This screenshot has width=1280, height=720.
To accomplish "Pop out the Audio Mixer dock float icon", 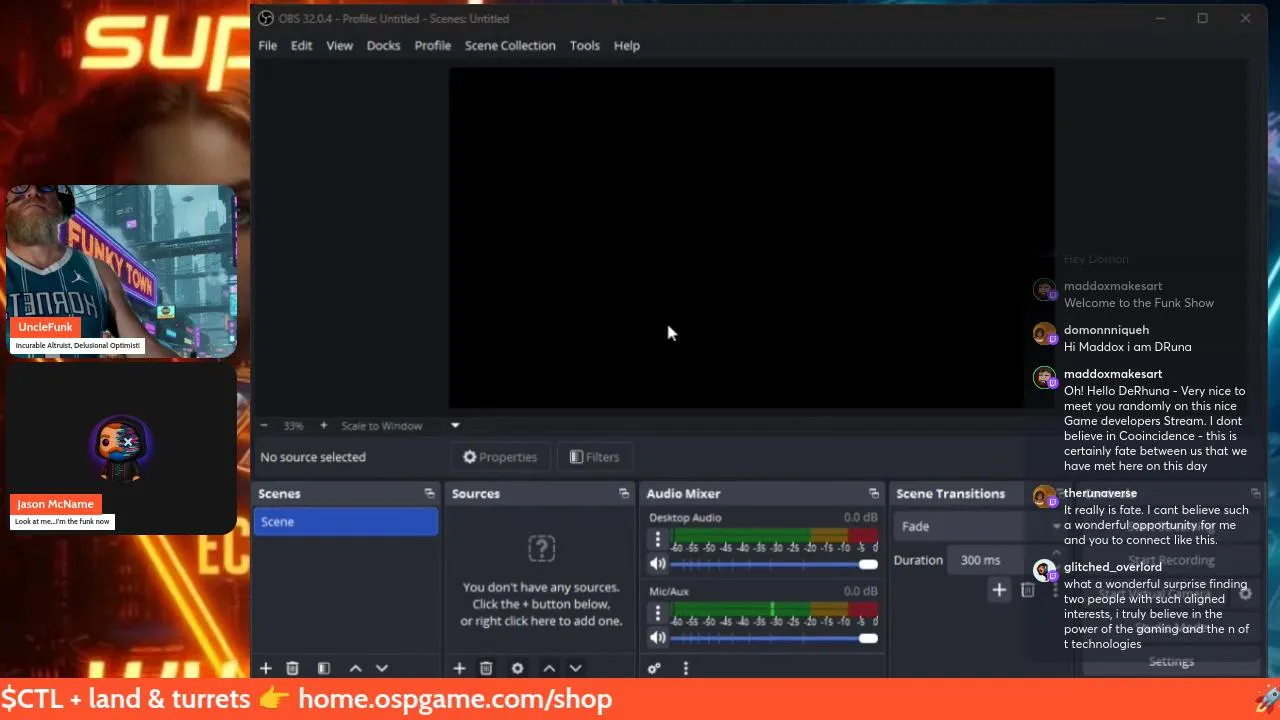I will [874, 493].
